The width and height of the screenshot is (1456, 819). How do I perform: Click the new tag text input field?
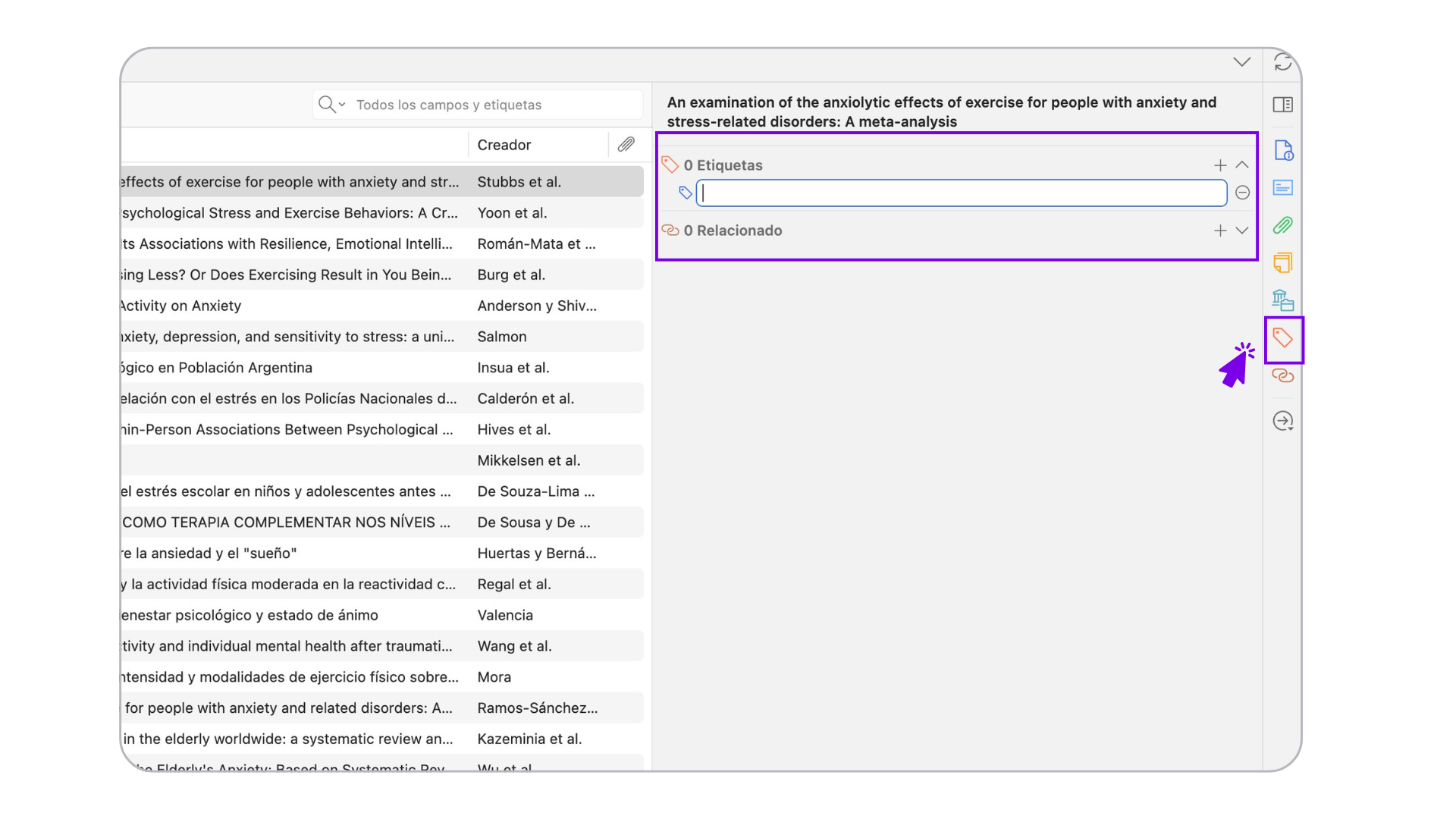[961, 193]
